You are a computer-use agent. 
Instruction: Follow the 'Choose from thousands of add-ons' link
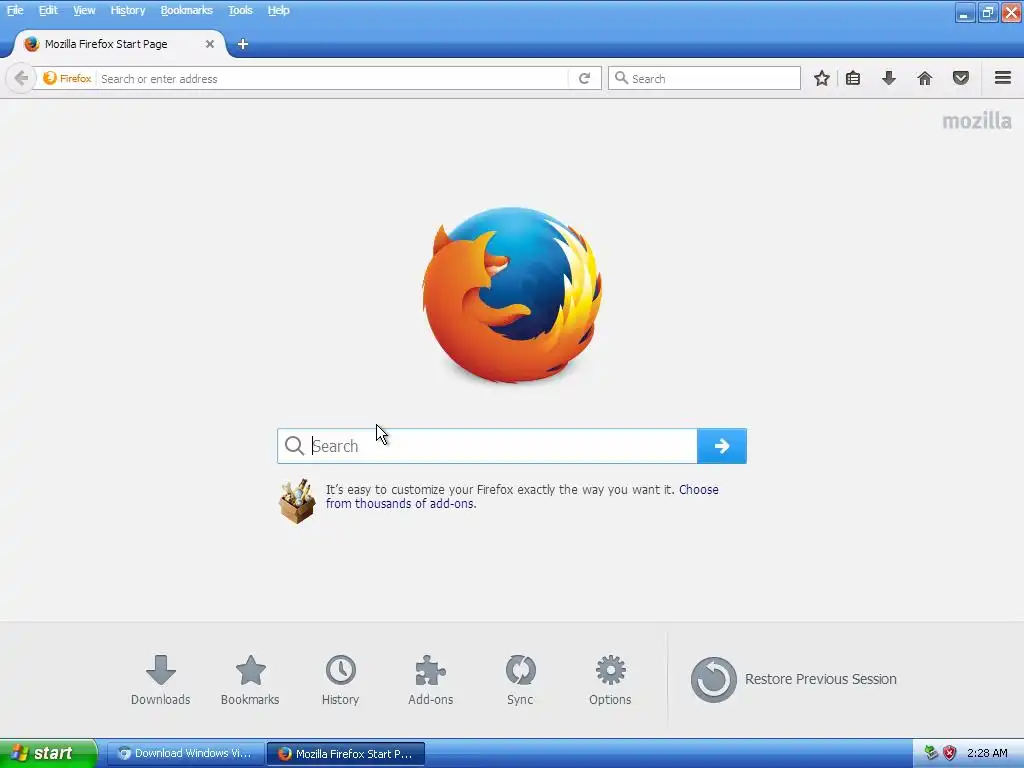(x=522, y=496)
